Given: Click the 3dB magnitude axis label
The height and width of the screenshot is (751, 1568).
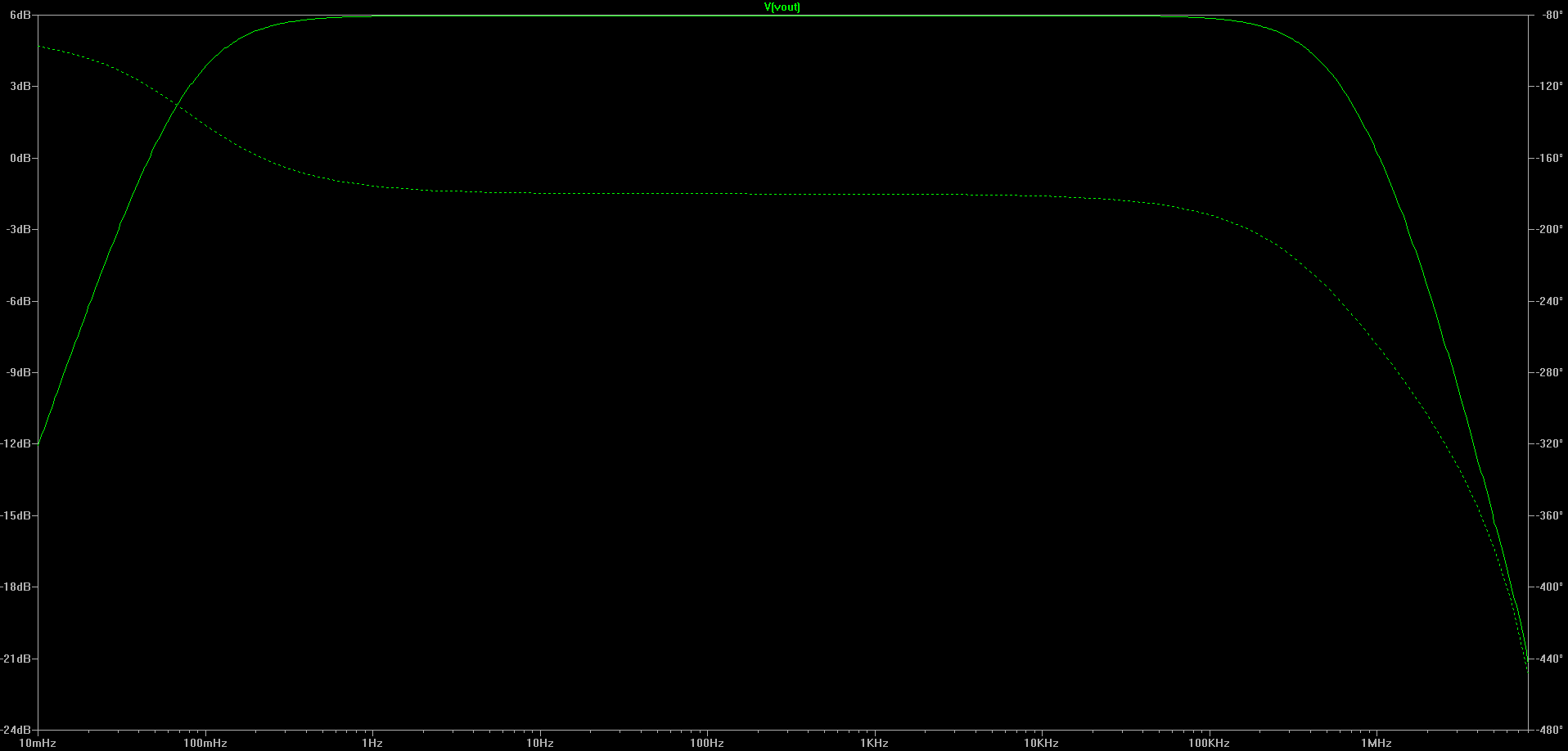Looking at the screenshot, I should point(21,87).
